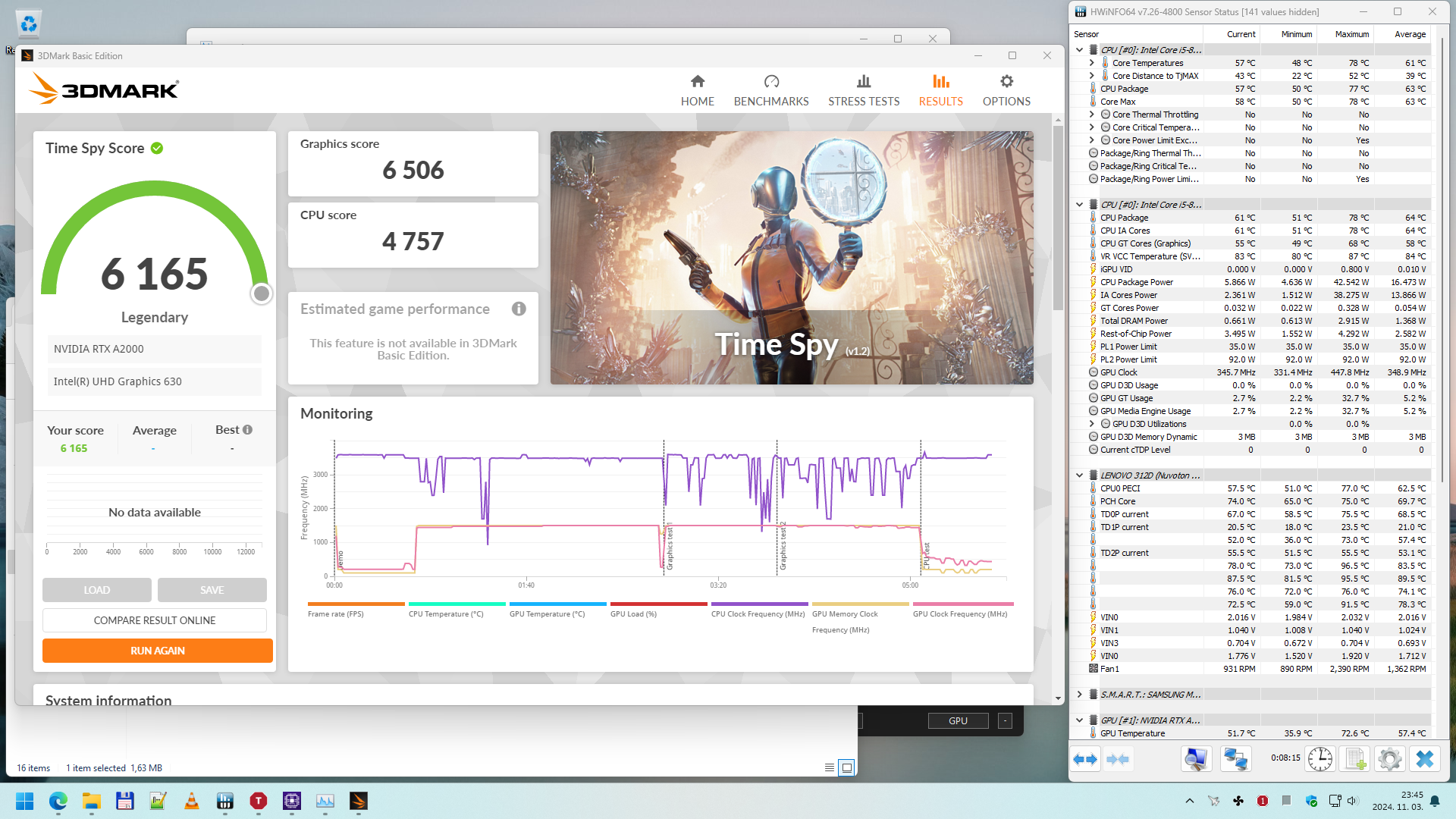The height and width of the screenshot is (819, 1456).
Task: Start HWiNFO logging with document-plus icon
Action: pyautogui.click(x=1355, y=759)
